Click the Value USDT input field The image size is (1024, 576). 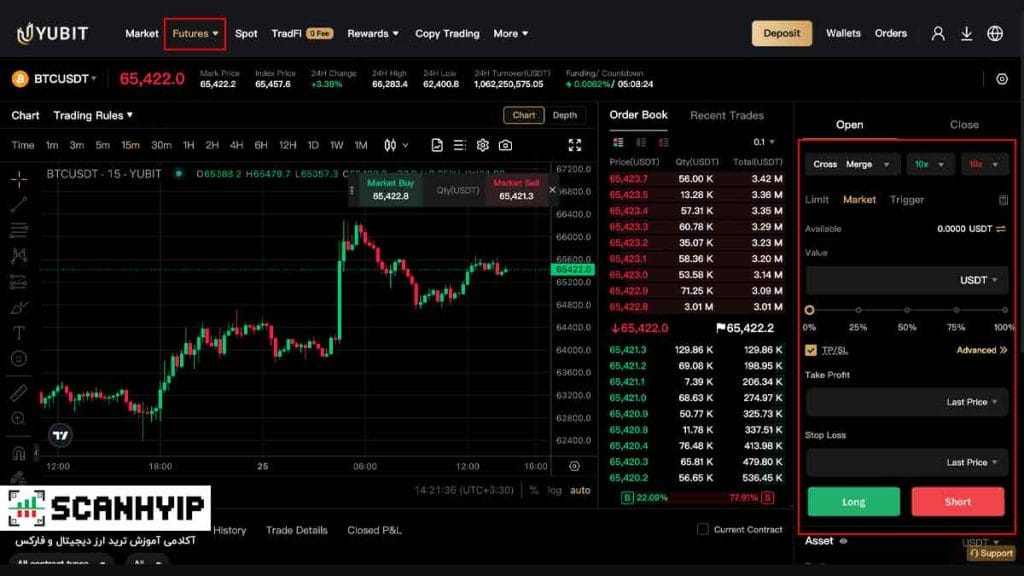tap(906, 280)
